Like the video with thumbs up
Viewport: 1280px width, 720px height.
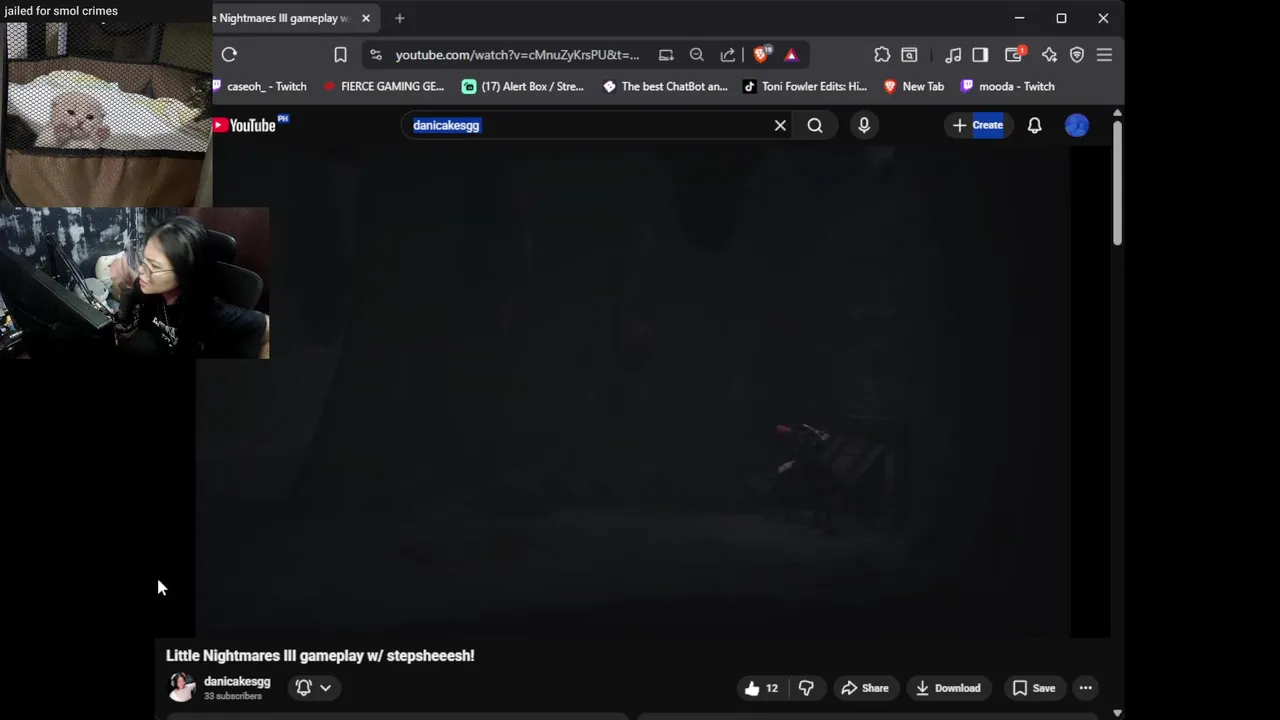[761, 688]
